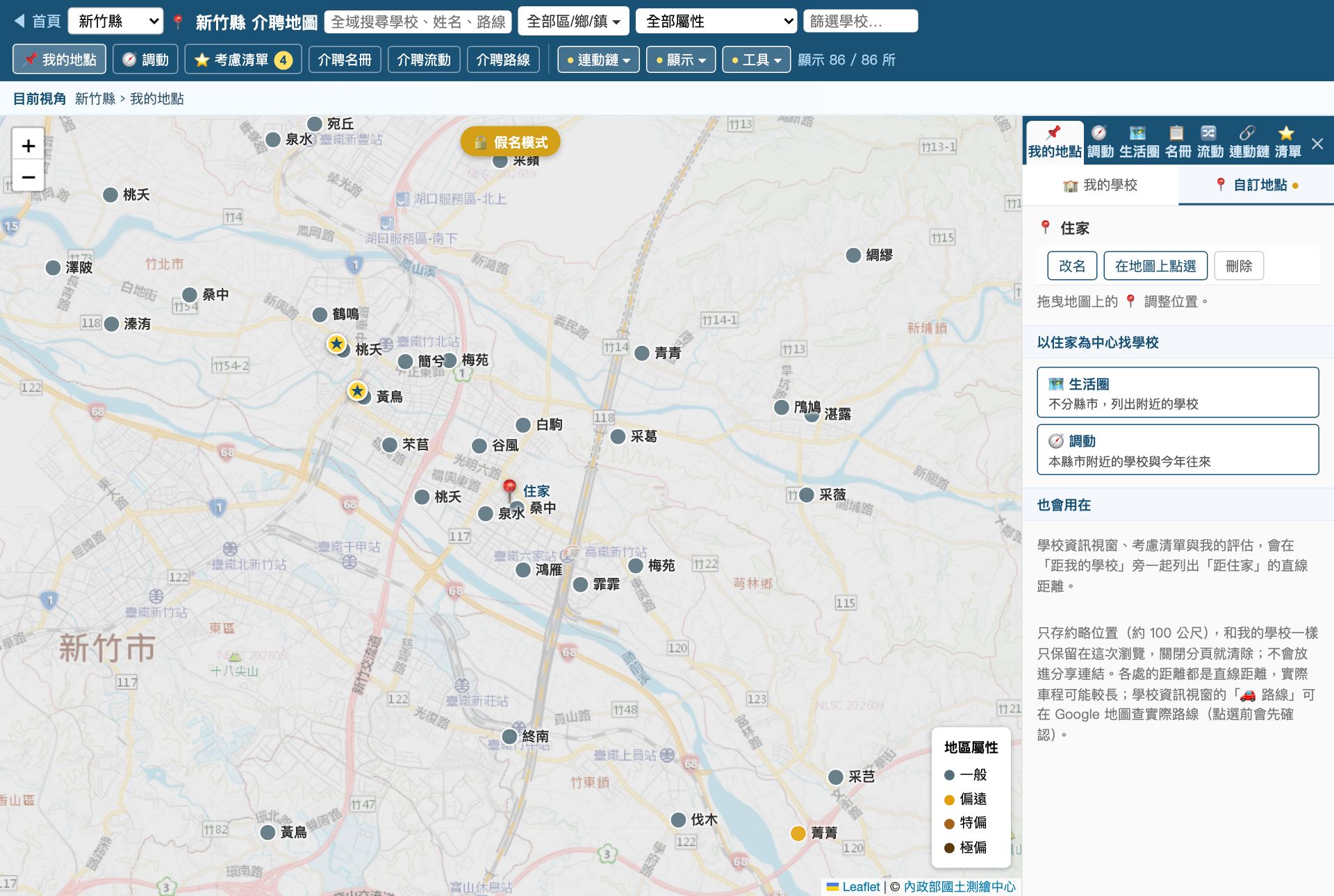Open the 考慮清單 starred list
Image resolution: width=1334 pixels, height=896 pixels.
pyautogui.click(x=243, y=60)
